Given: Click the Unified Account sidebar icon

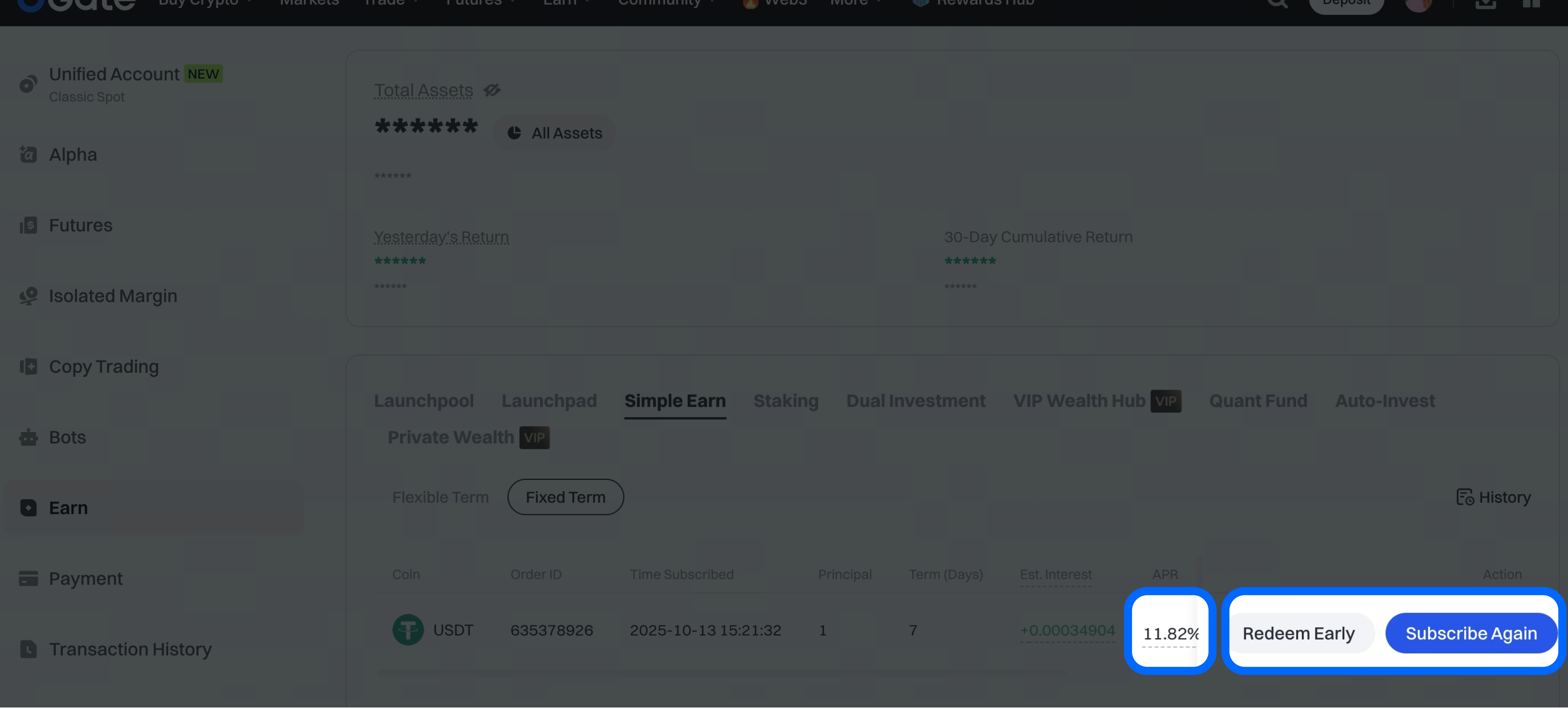Looking at the screenshot, I should tap(28, 84).
